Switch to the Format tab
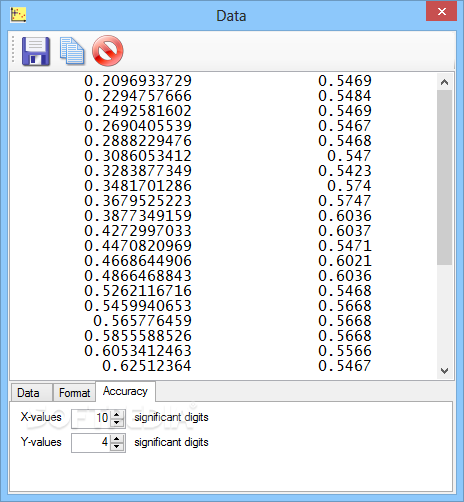The width and height of the screenshot is (464, 502). [74, 393]
